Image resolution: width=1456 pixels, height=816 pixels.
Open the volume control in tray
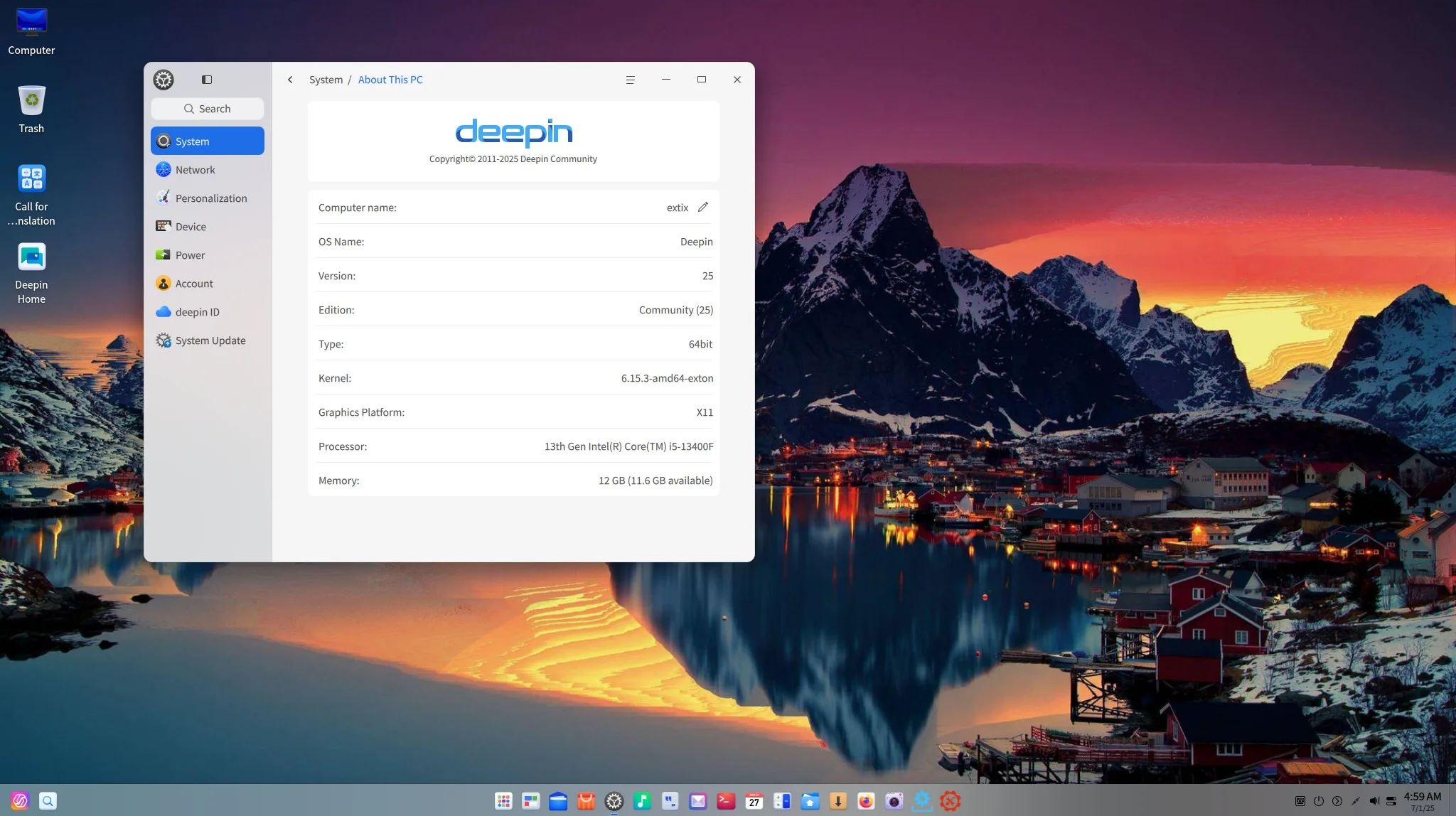(1374, 801)
